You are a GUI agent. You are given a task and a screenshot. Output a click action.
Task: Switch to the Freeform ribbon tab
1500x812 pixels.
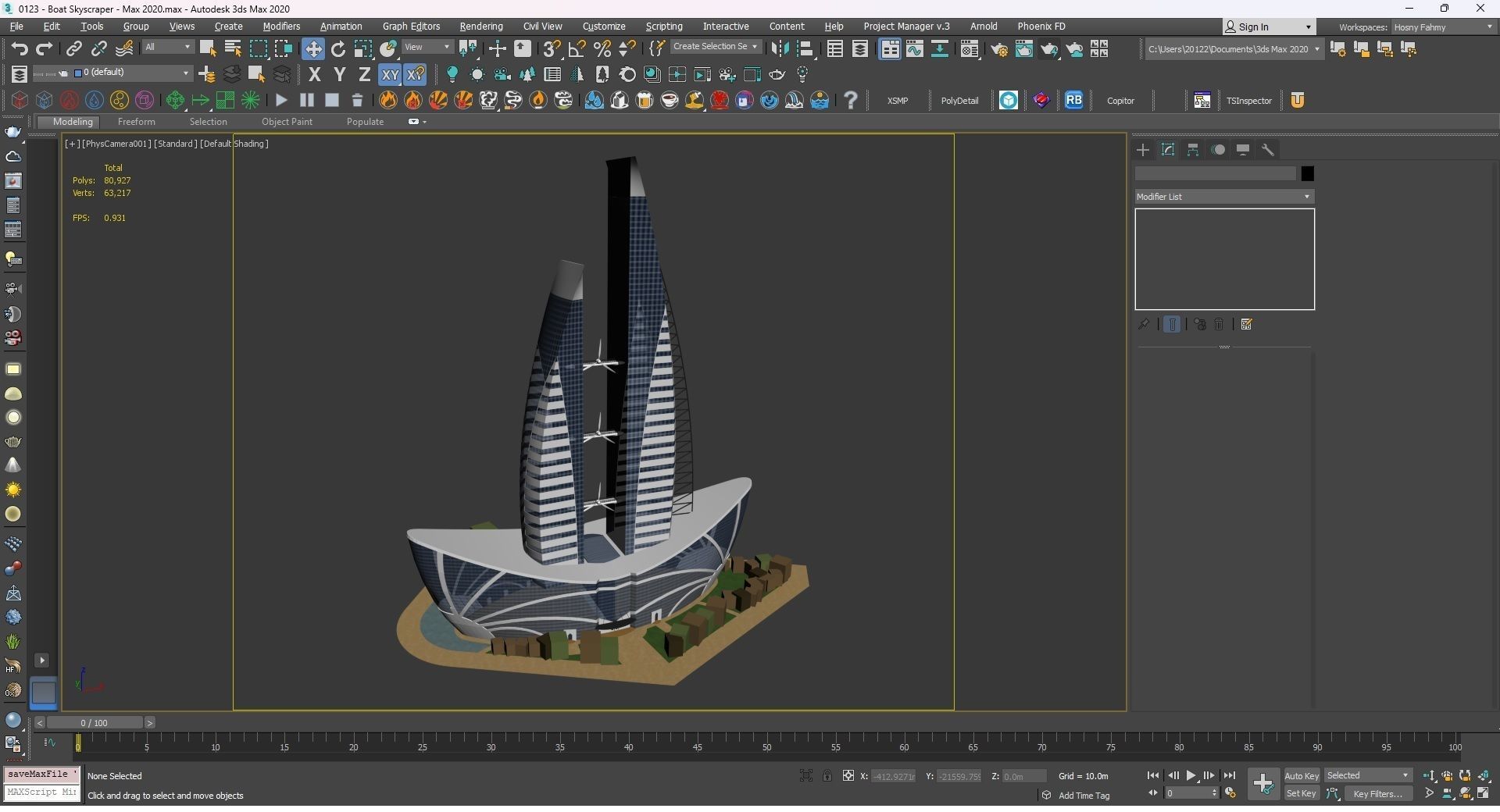(x=137, y=122)
